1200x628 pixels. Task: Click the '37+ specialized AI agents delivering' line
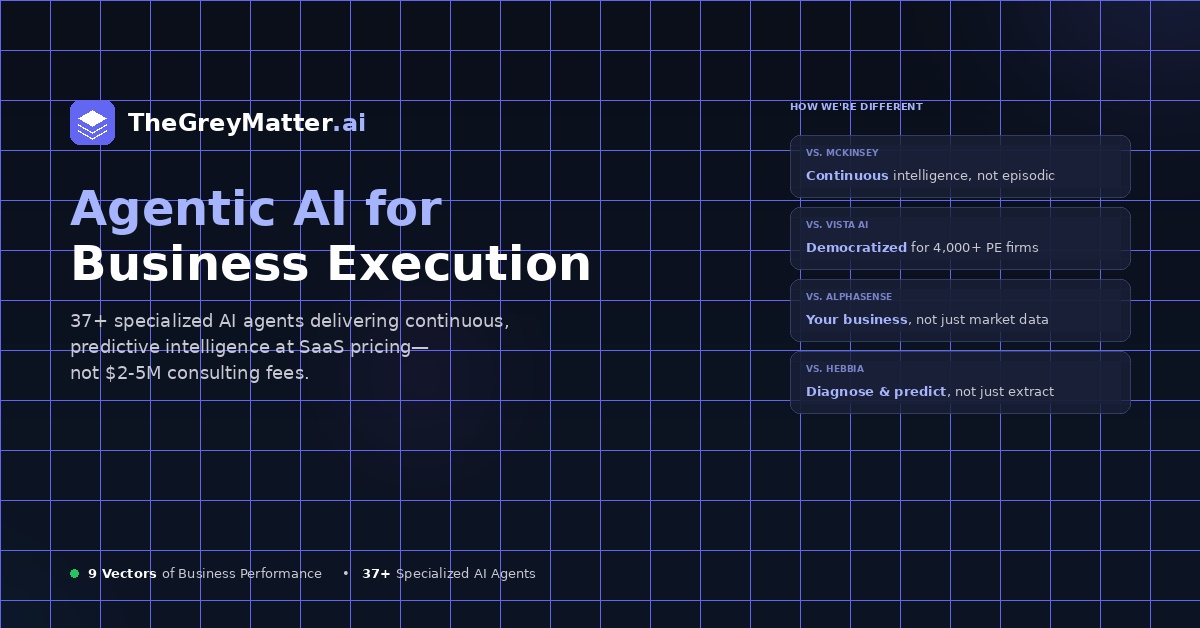[289, 322]
